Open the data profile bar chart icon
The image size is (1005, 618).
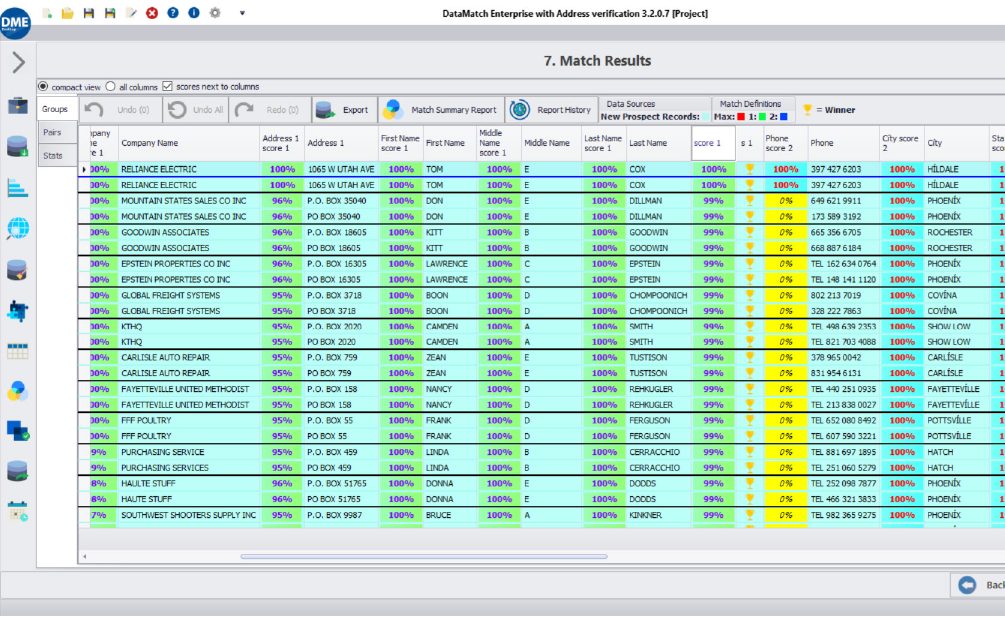[x=17, y=188]
